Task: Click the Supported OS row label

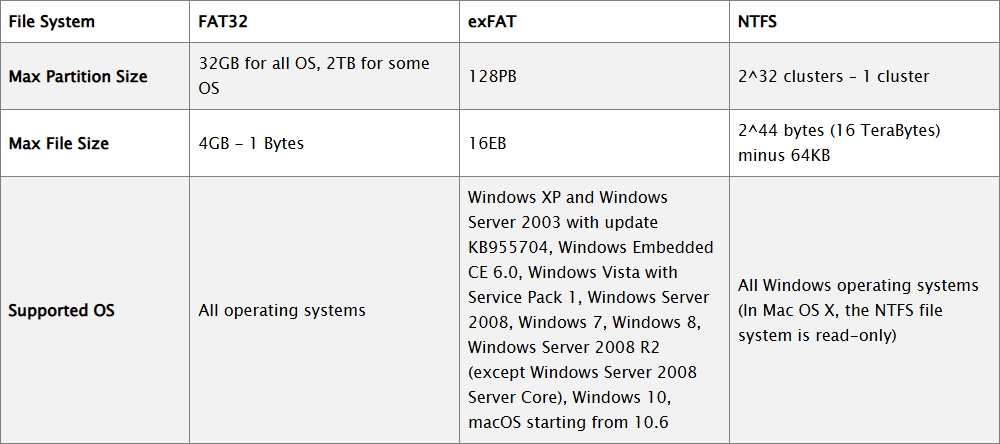Action: 61,310
